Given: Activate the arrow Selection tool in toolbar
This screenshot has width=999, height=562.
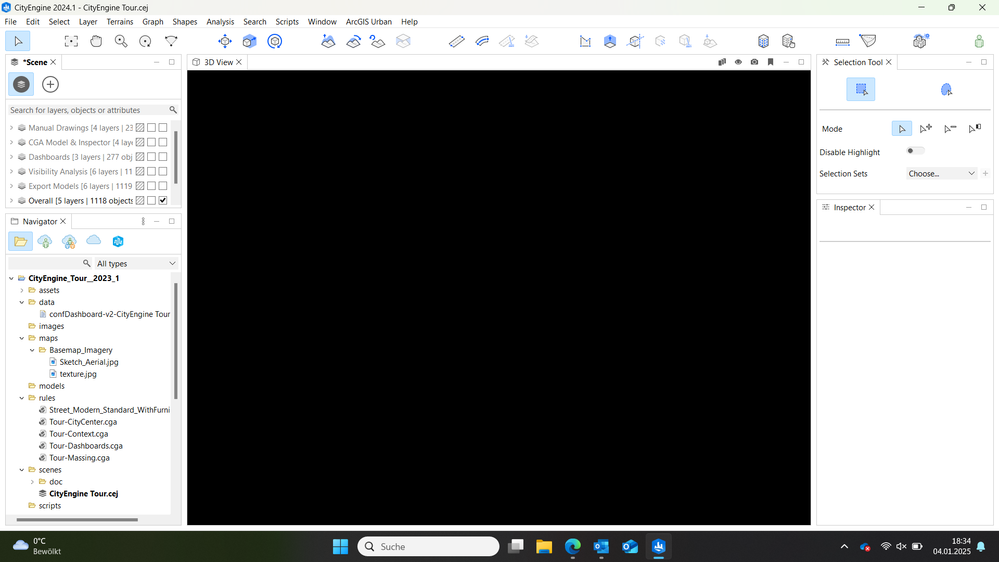Looking at the screenshot, I should tap(18, 41).
